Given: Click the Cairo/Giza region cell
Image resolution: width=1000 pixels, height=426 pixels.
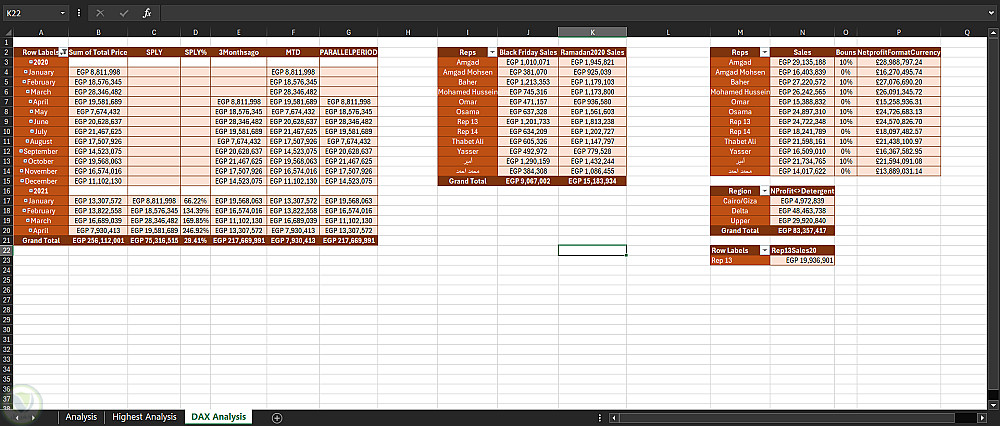Looking at the screenshot, I should pos(740,201).
